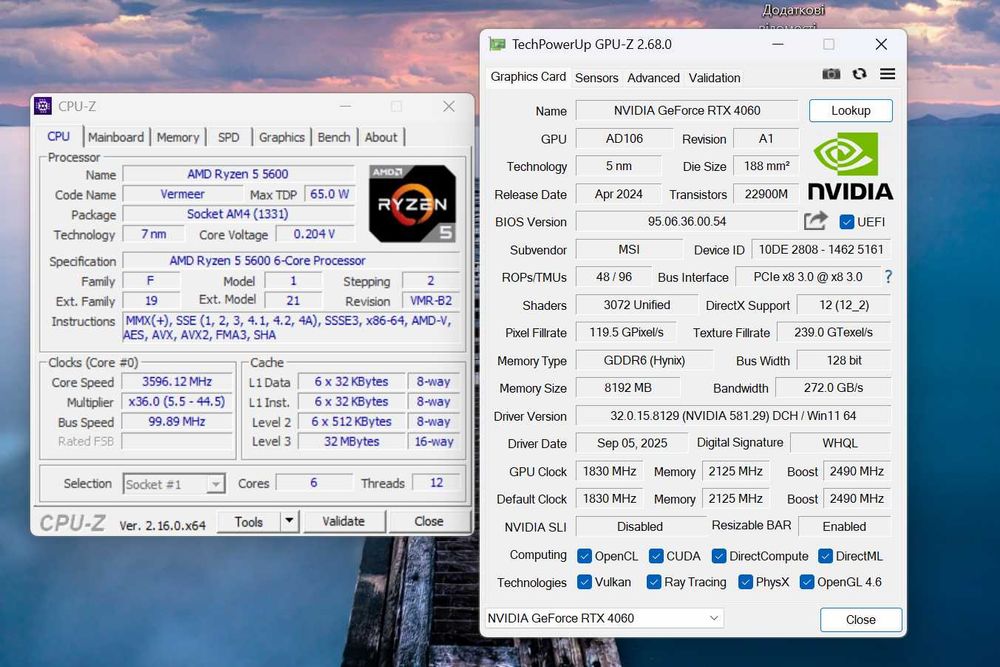Click the Max TDP value 65.0 W
Screen dimensions: 1000x667
pyautogui.click(x=329, y=194)
